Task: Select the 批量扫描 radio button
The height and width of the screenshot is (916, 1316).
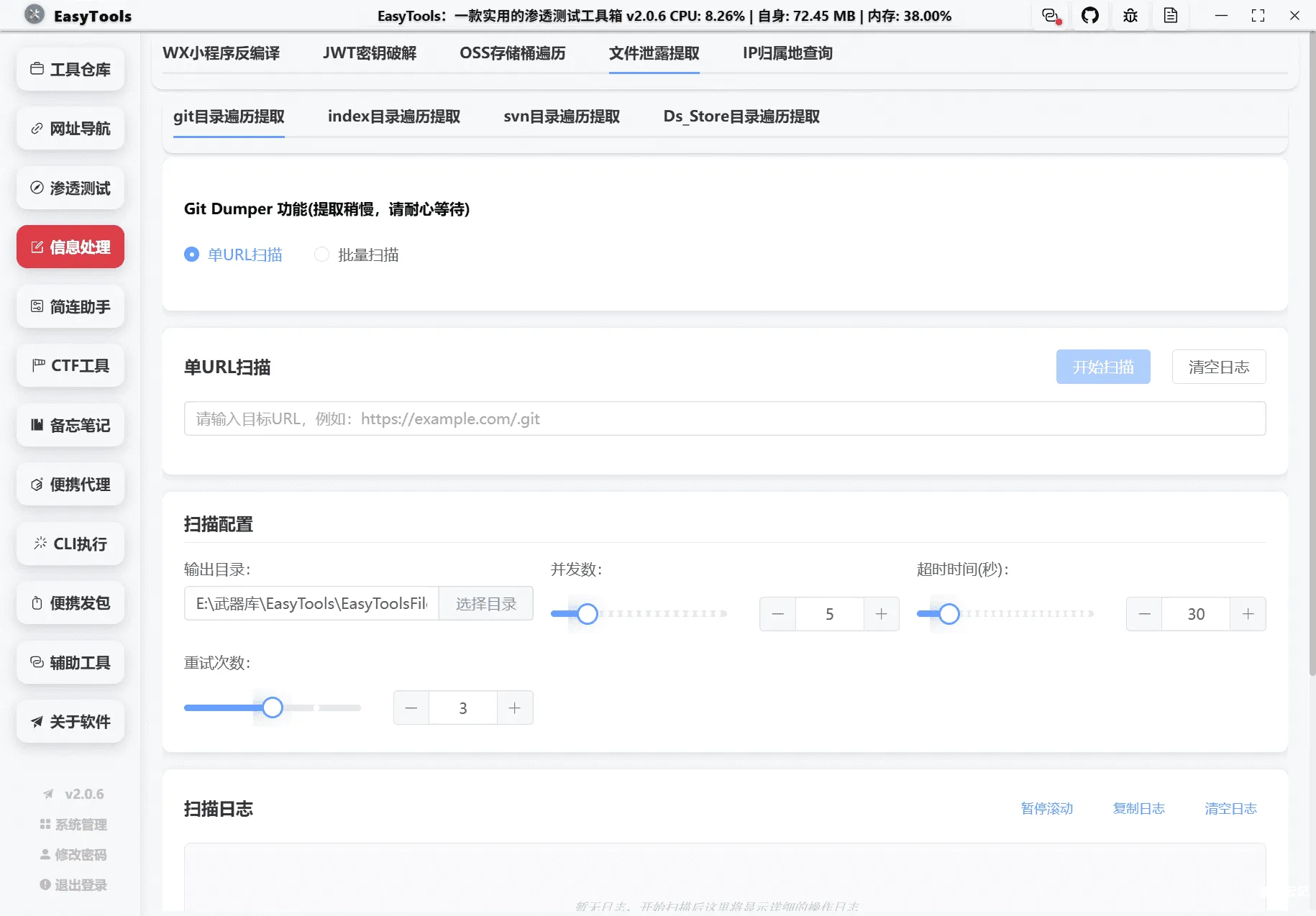Action: click(x=321, y=254)
